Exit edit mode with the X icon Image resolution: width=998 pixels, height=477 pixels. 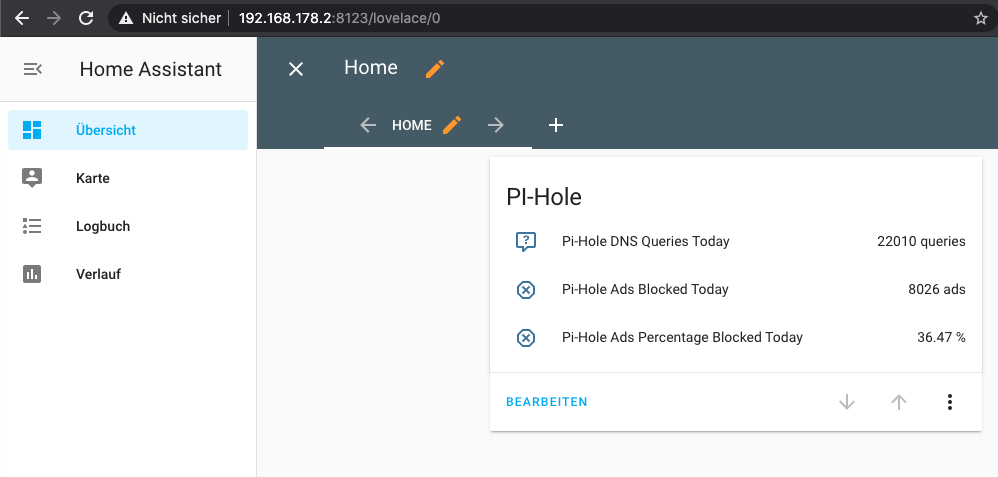coord(296,69)
